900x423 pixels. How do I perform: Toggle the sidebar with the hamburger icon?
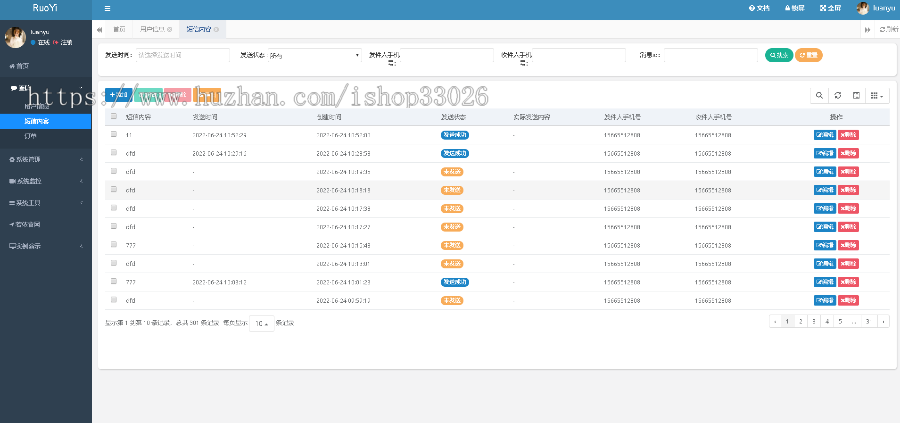pos(107,9)
